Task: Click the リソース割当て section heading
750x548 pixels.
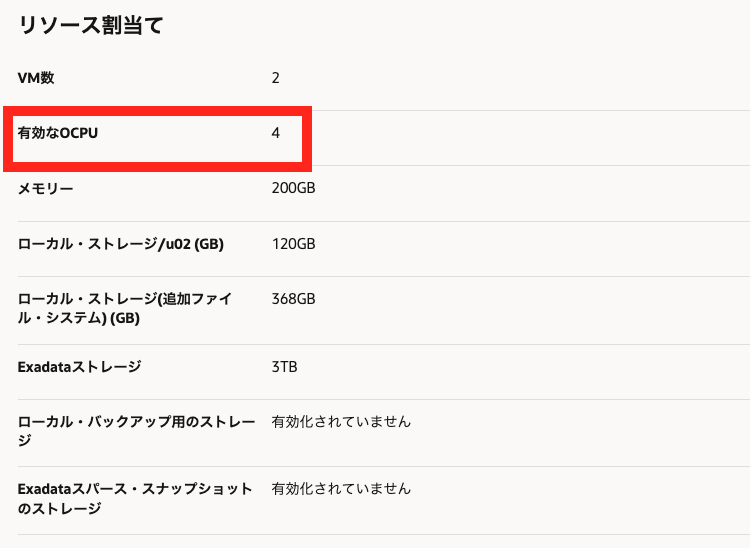Action: pos(90,26)
